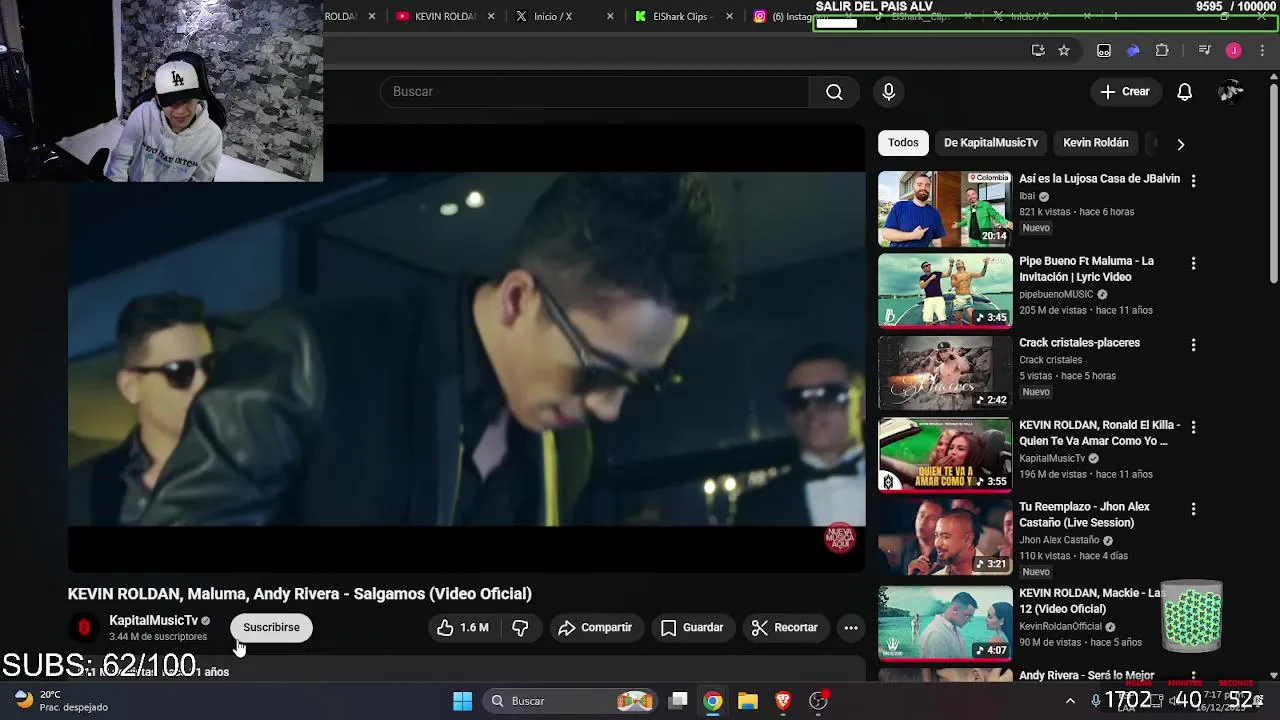Start voice search with microphone icon
The image size is (1280, 720).
(888, 92)
